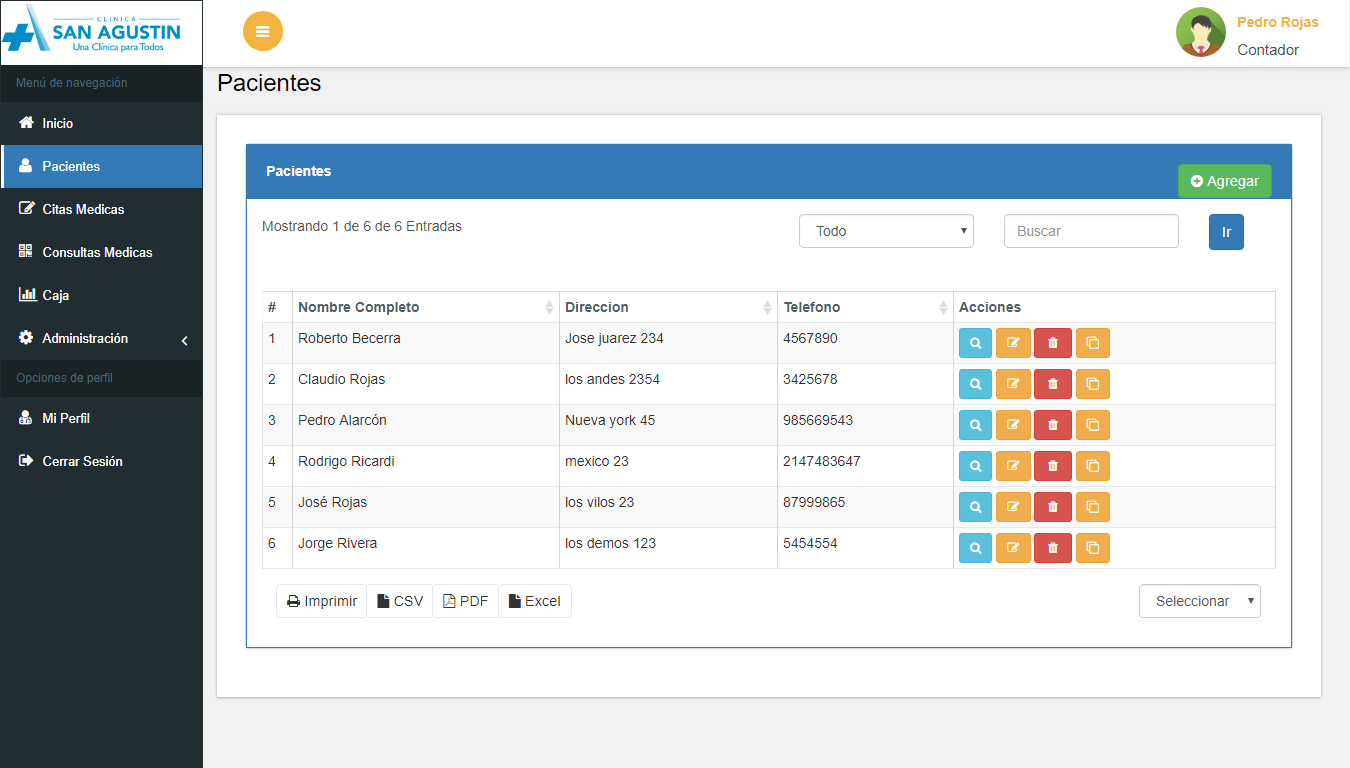The image size is (1350, 768).
Task: Export the table with PDF button
Action: (x=465, y=601)
